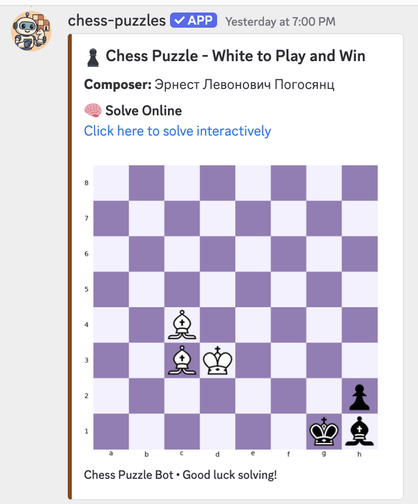
Task: Click the empty a8 corner square
Action: [111, 183]
